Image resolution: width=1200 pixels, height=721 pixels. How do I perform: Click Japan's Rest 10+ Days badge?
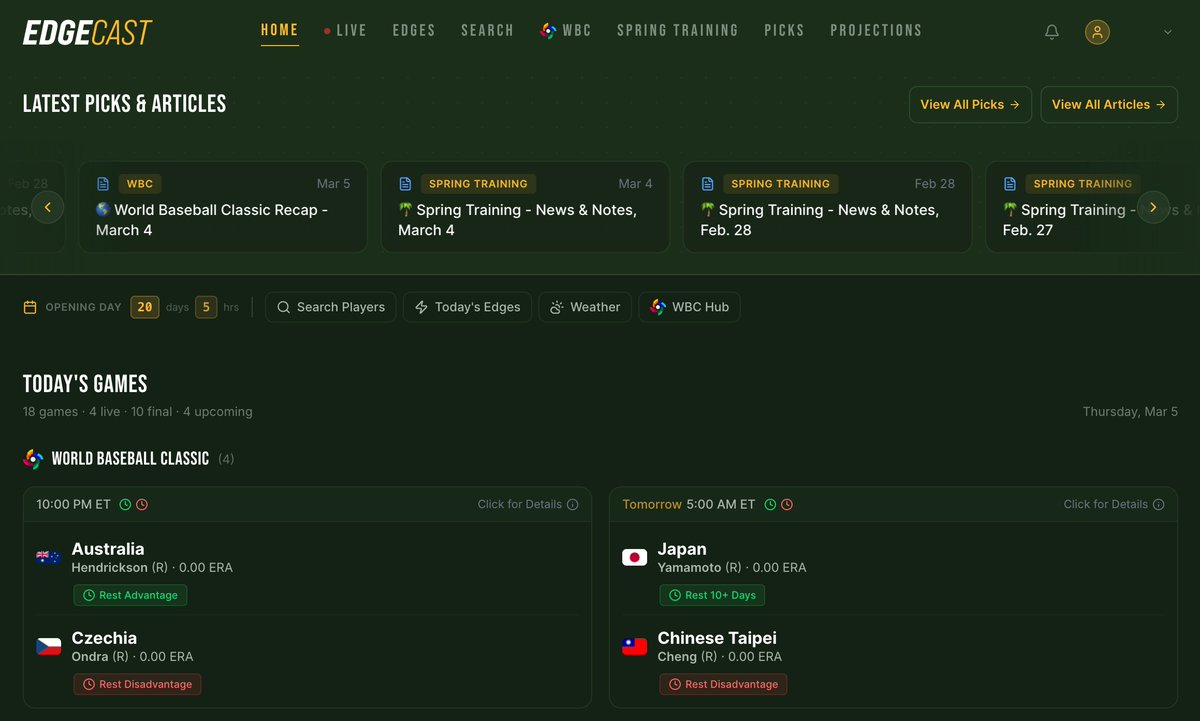712,595
